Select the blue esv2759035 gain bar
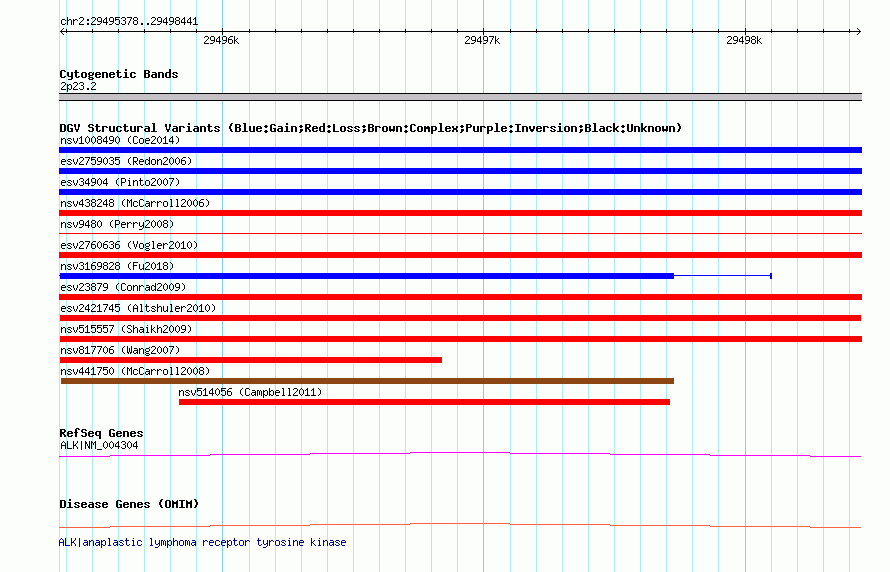The image size is (890, 572). 460,171
